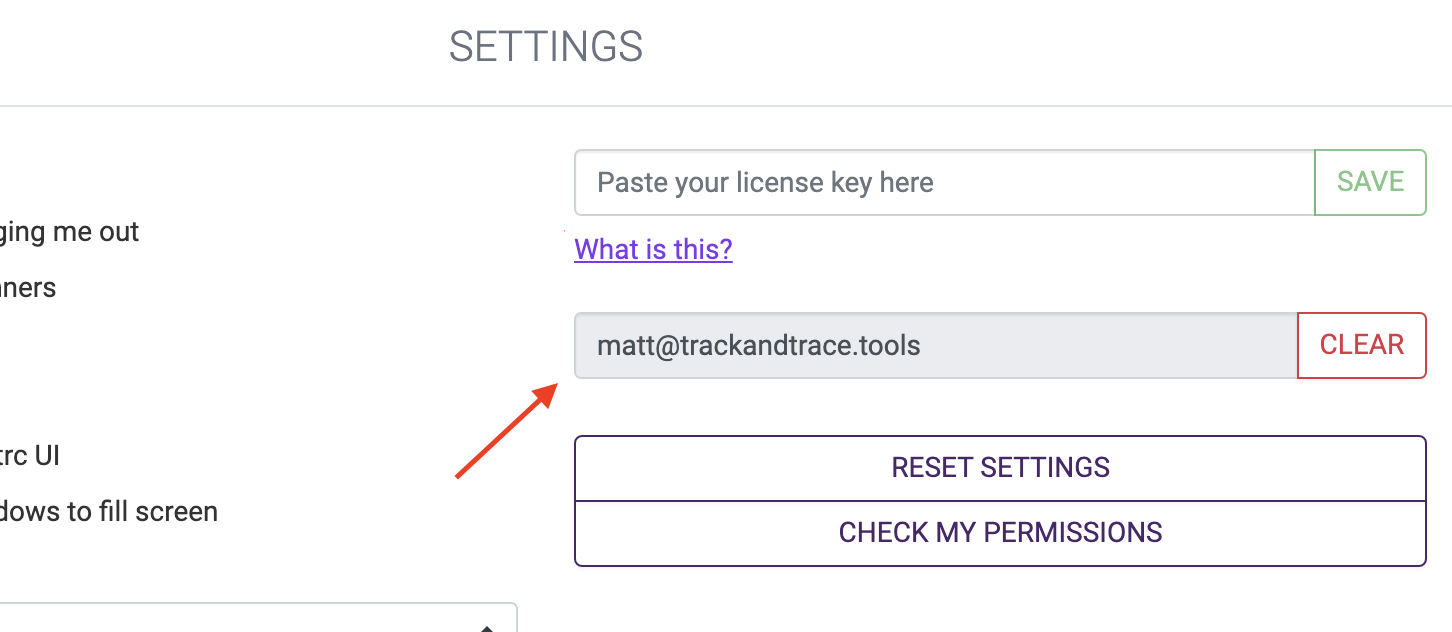Click RESET SETTINGS button
The width and height of the screenshot is (1452, 632).
[x=1000, y=468]
